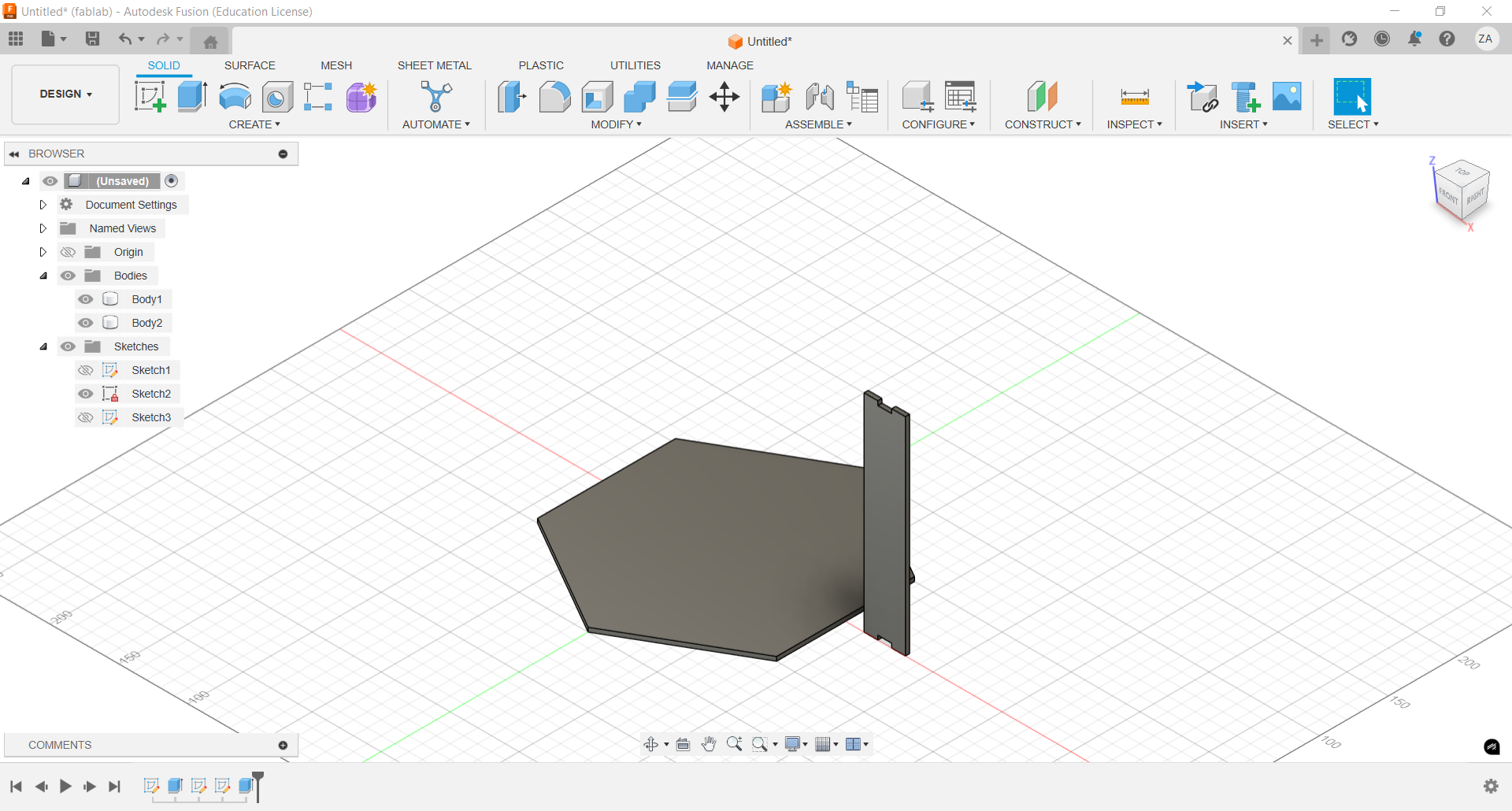Select the Fillet tool
This screenshot has width=1512, height=811.
pos(554,97)
